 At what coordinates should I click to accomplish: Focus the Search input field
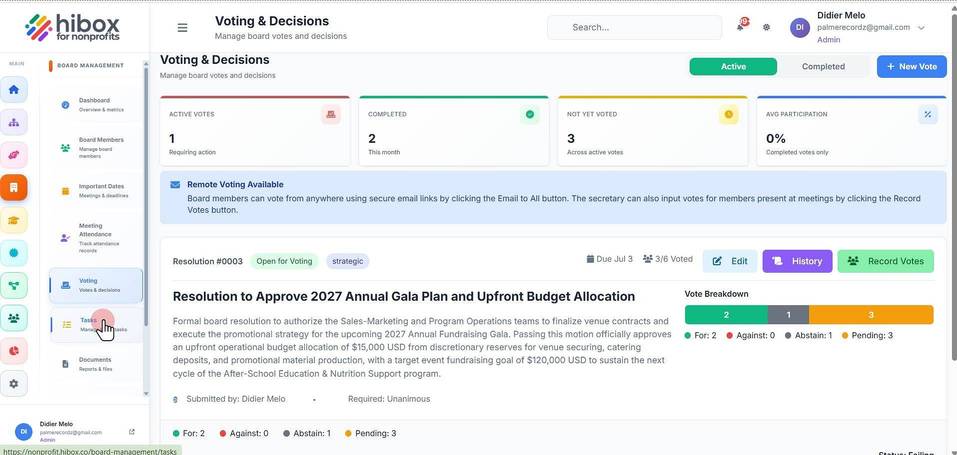(635, 27)
